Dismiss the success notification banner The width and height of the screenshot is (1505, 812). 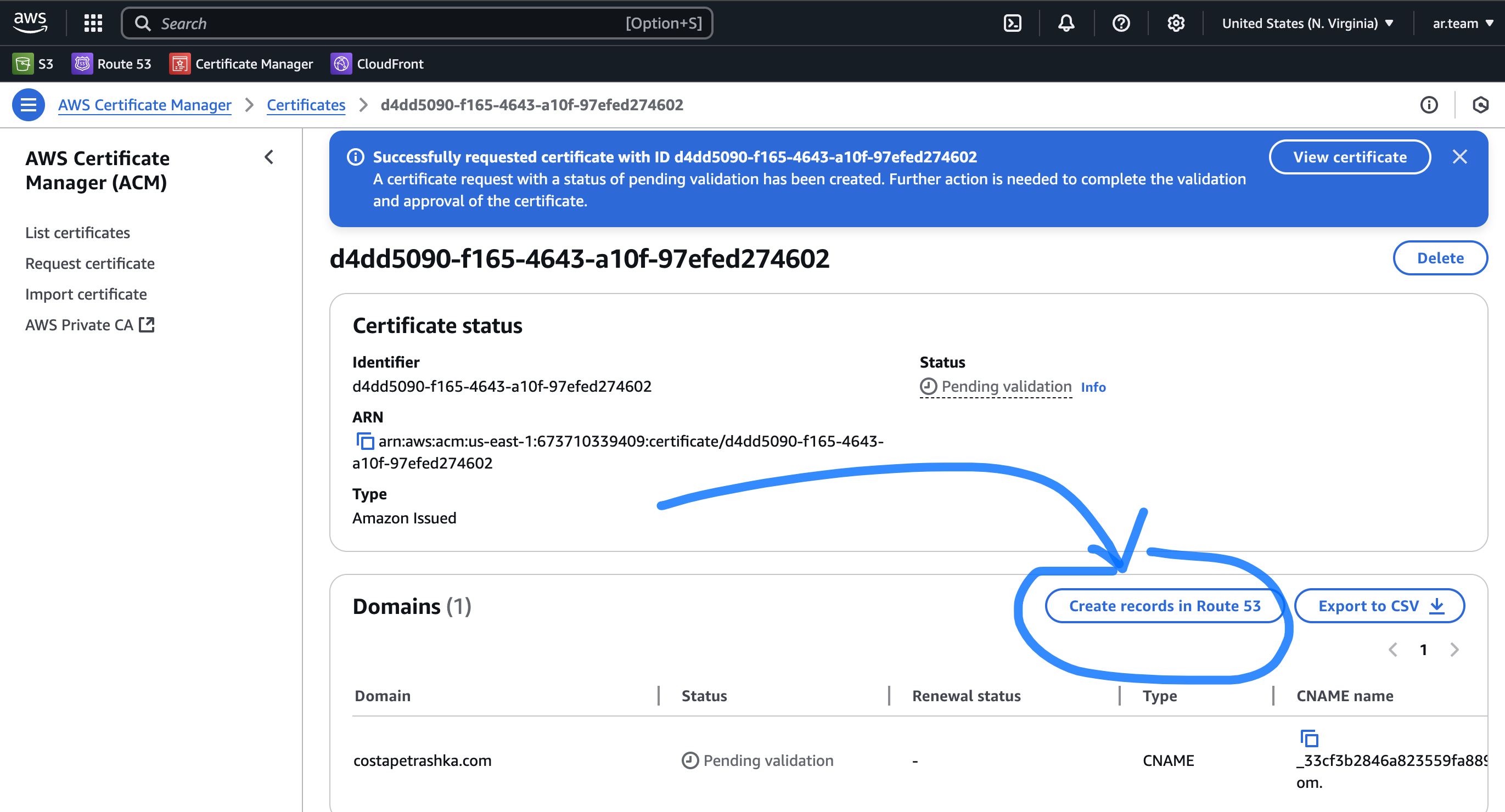point(1459,156)
